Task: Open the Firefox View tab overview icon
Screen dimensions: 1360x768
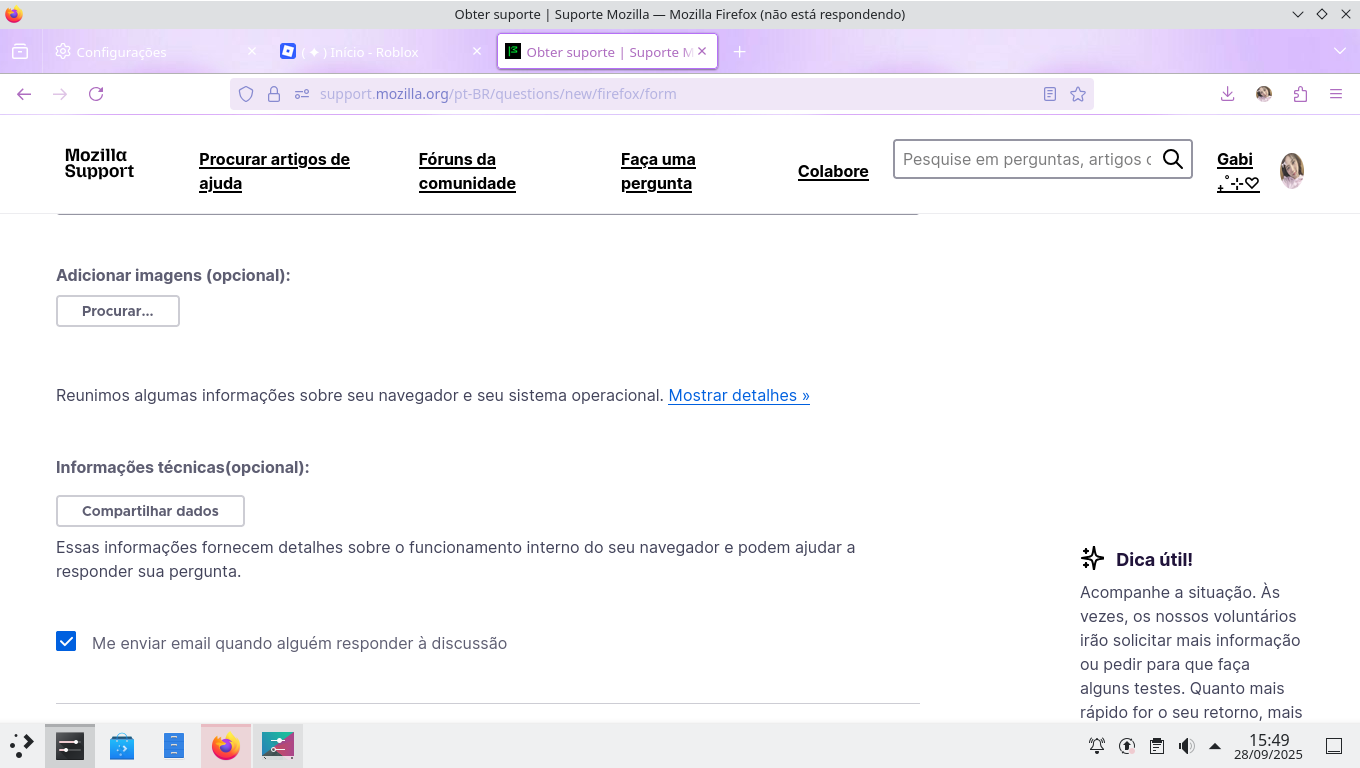Action: click(20, 52)
